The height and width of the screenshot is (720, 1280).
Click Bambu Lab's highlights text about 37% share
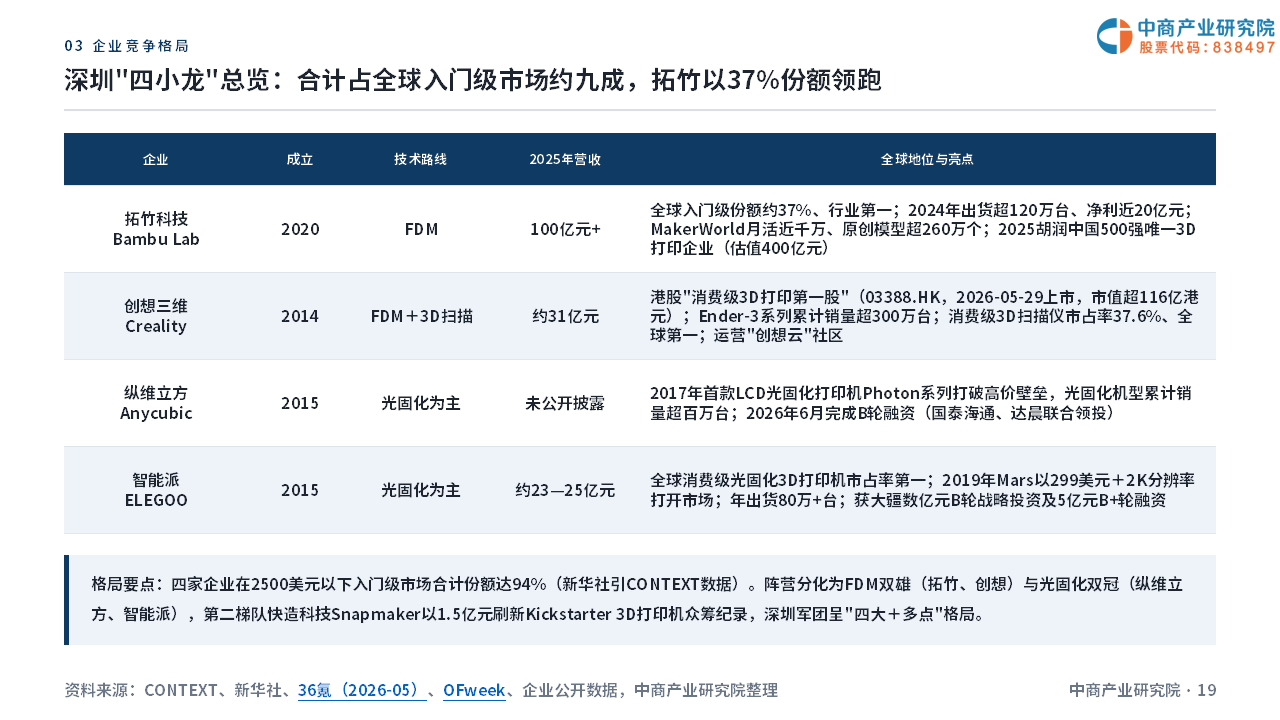pyautogui.click(x=923, y=229)
